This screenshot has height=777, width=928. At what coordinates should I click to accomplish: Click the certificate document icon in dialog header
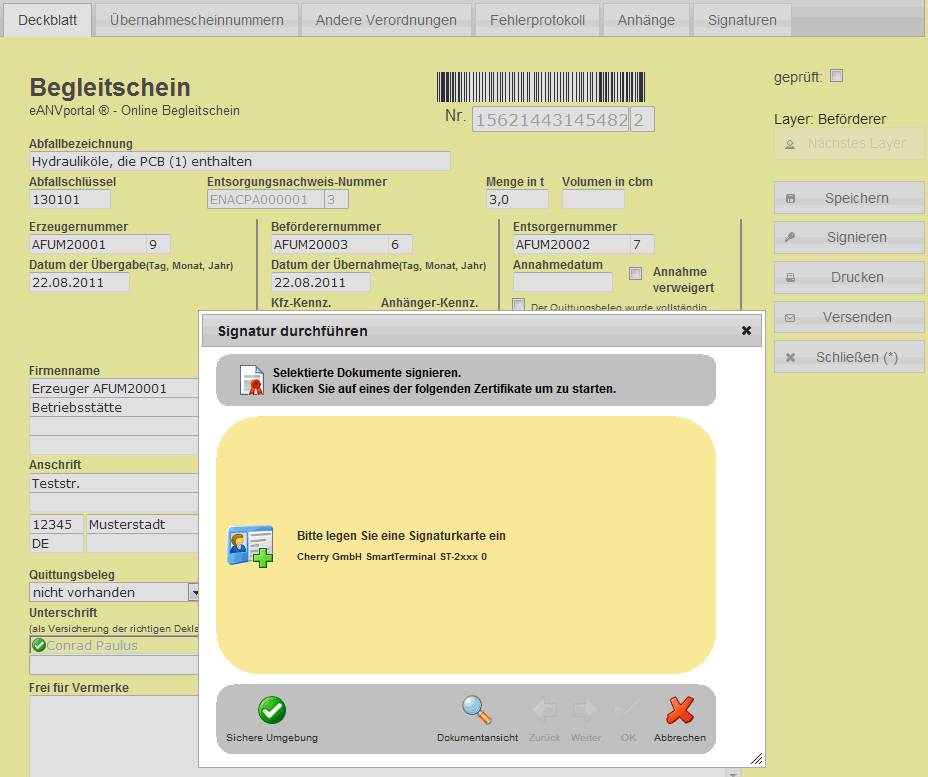(251, 381)
